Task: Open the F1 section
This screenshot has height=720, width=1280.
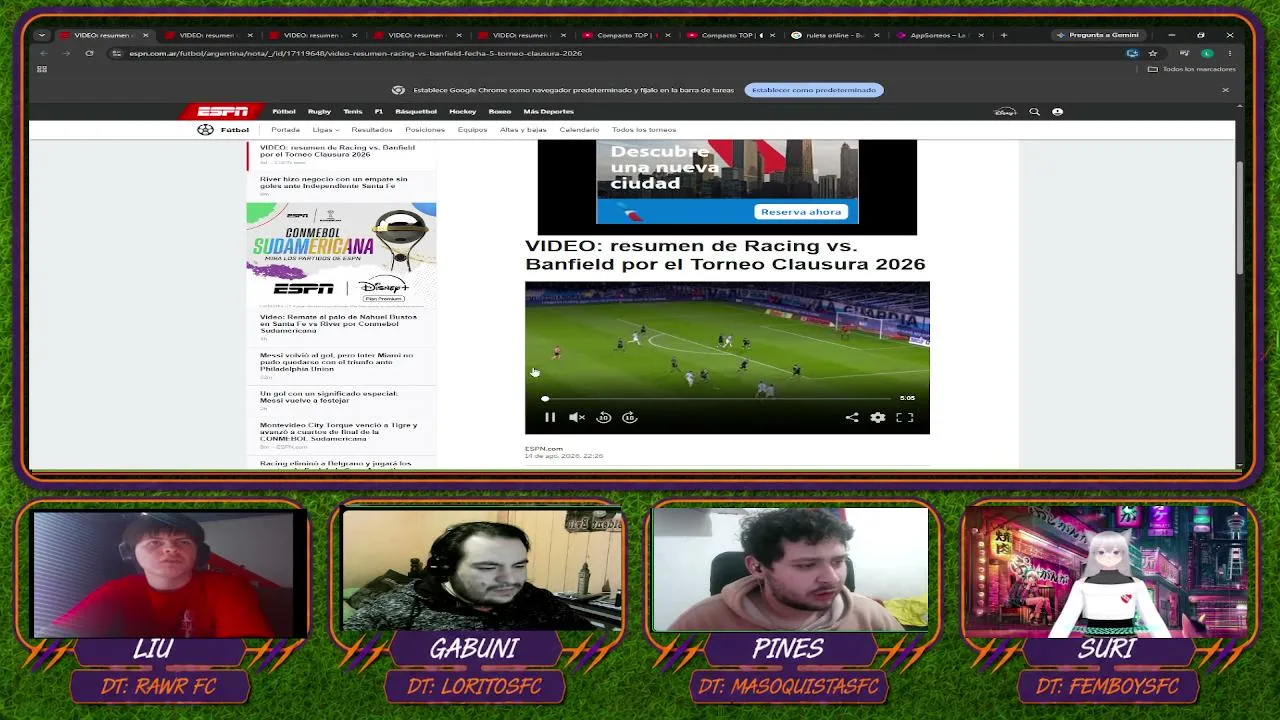Action: (x=379, y=111)
